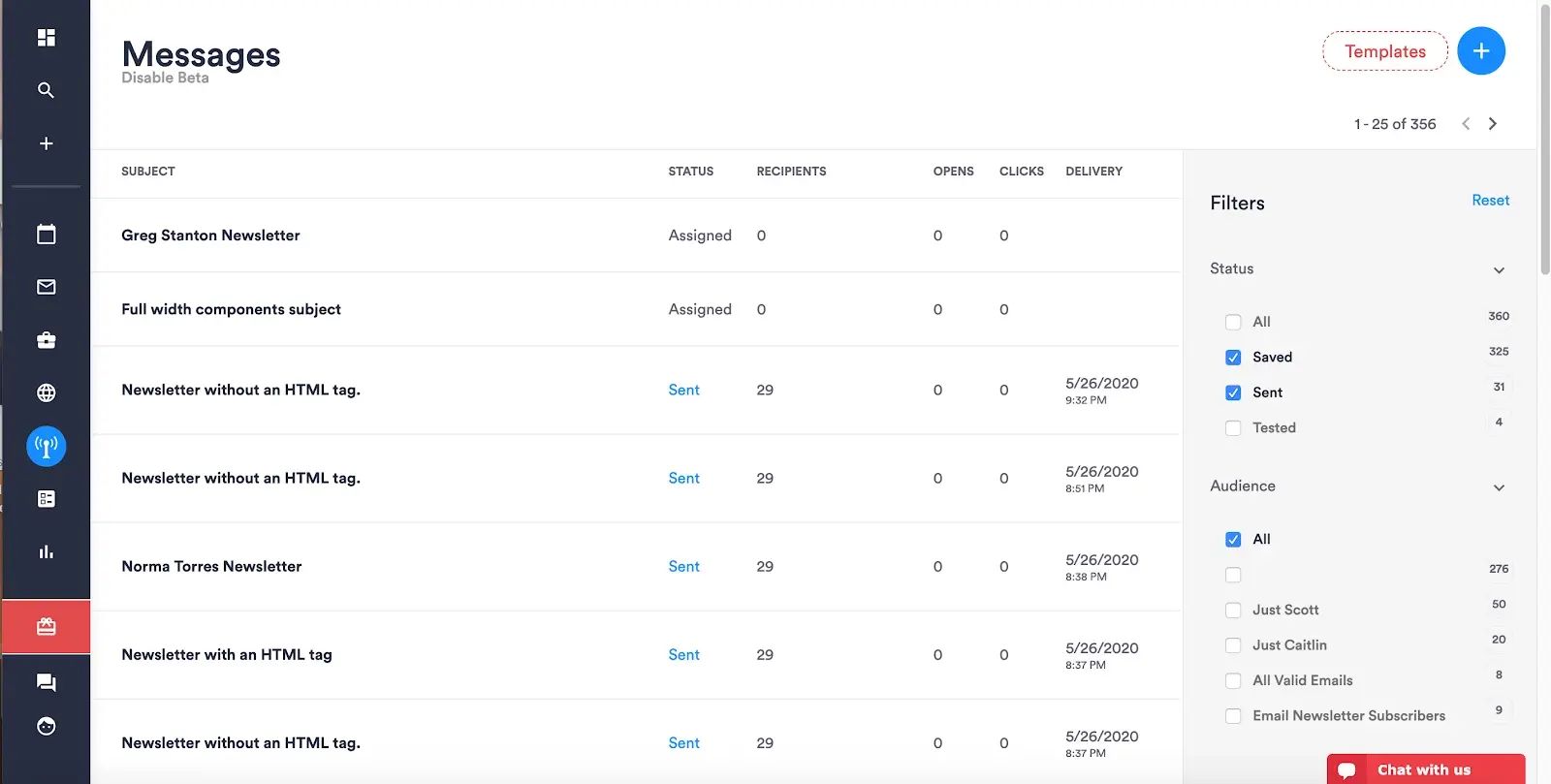The width and height of the screenshot is (1551, 784).
Task: Click the Reset filters link
Action: point(1490,201)
